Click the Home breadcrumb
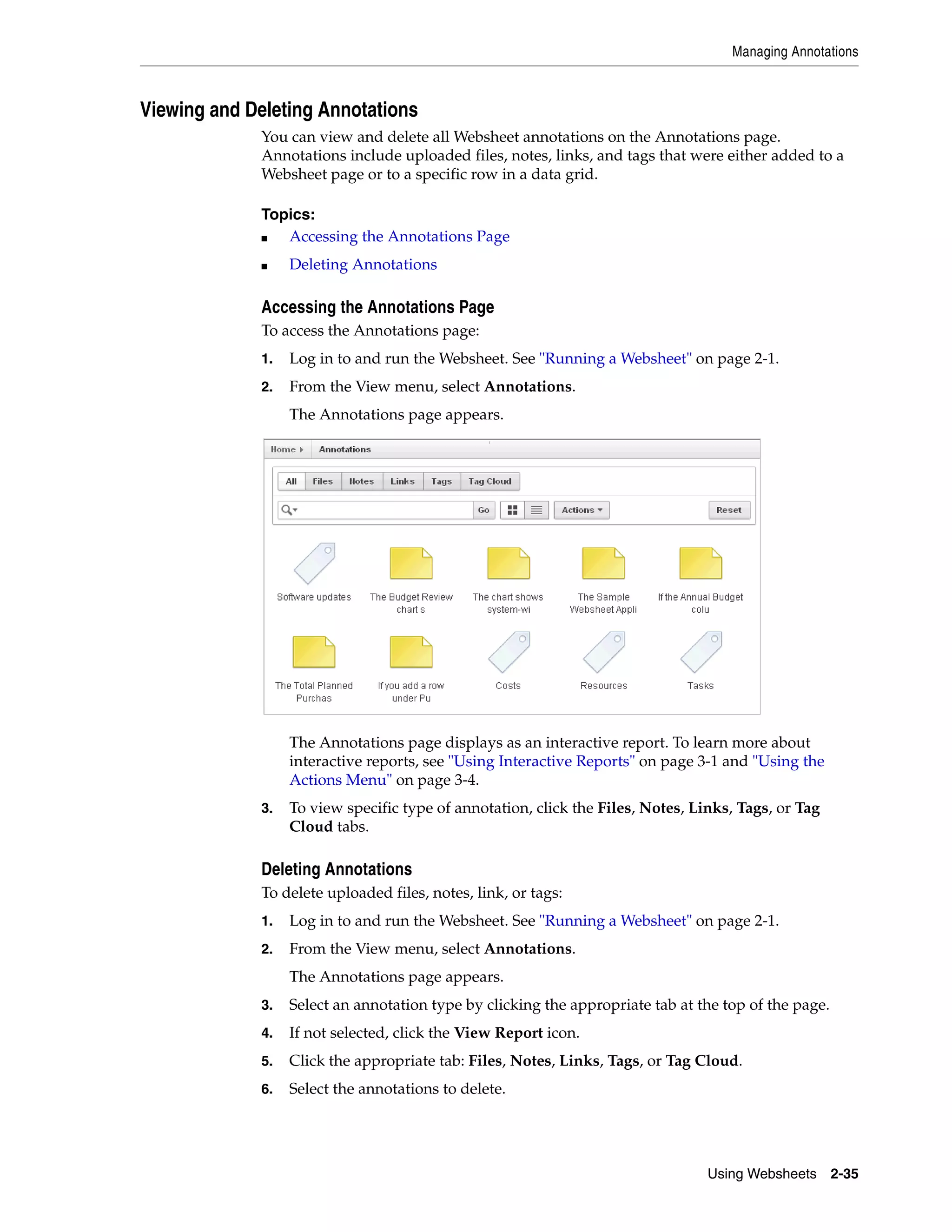Viewport: 952px width, 1232px height. point(283,450)
